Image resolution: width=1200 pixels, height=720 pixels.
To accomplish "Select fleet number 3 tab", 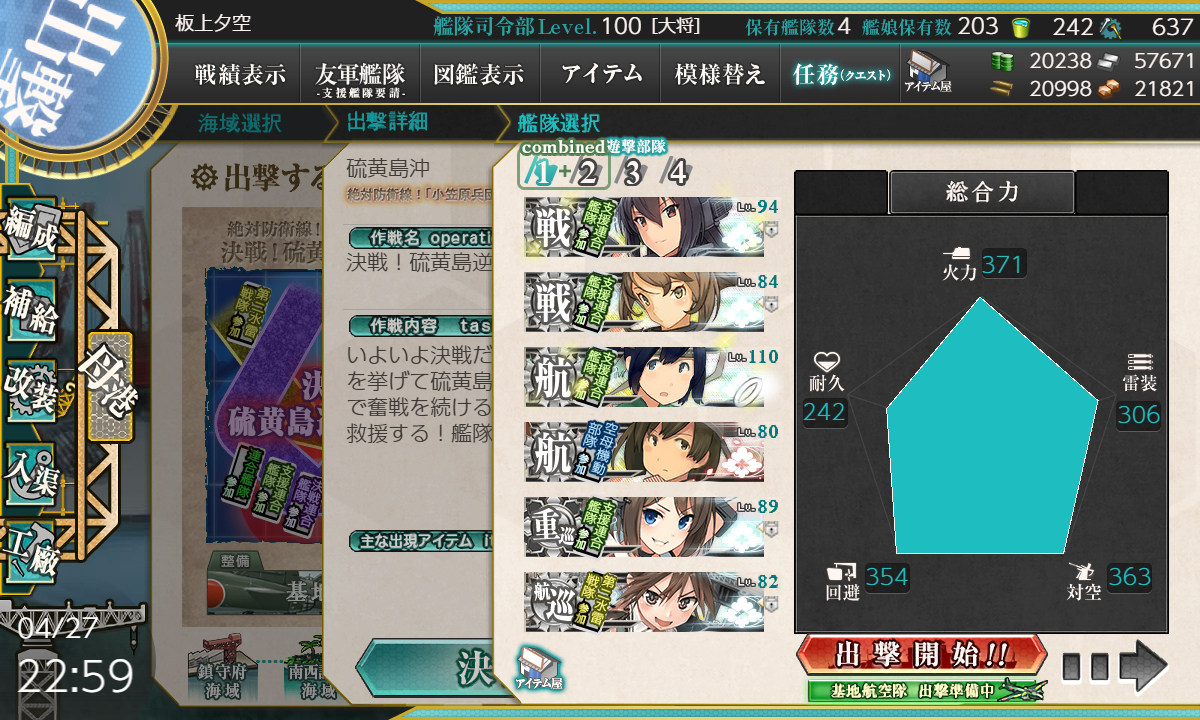I will pos(631,174).
